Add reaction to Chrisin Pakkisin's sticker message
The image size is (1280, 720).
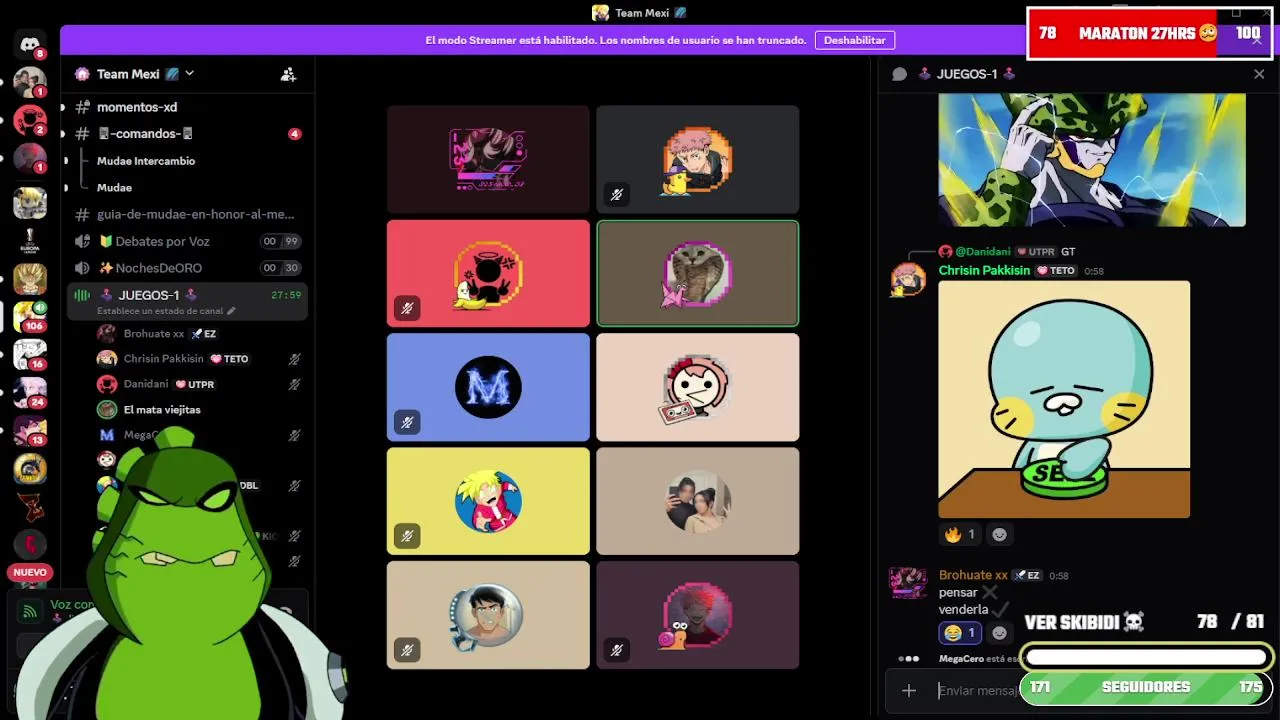click(x=999, y=534)
